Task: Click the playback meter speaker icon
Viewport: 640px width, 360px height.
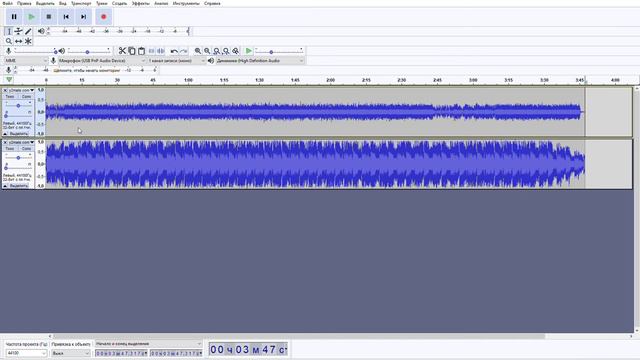Action: coord(41,31)
